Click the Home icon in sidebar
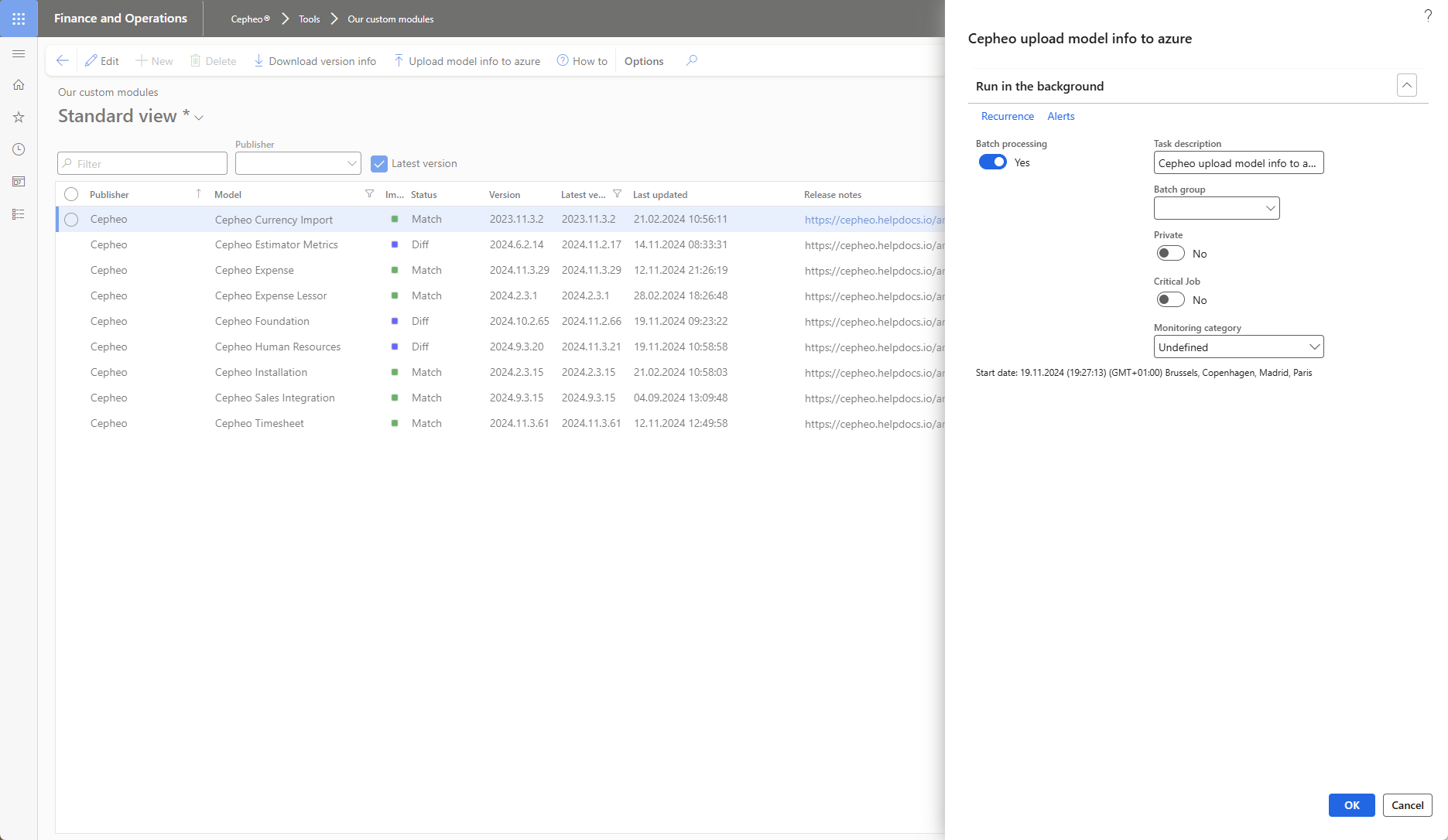 19,85
